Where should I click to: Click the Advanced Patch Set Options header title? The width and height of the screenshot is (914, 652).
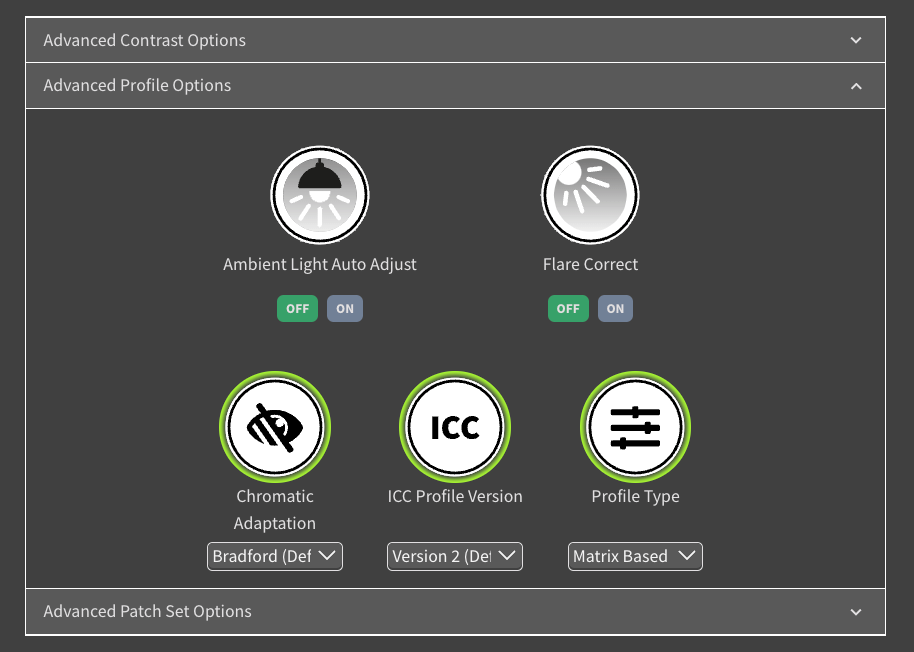(147, 612)
